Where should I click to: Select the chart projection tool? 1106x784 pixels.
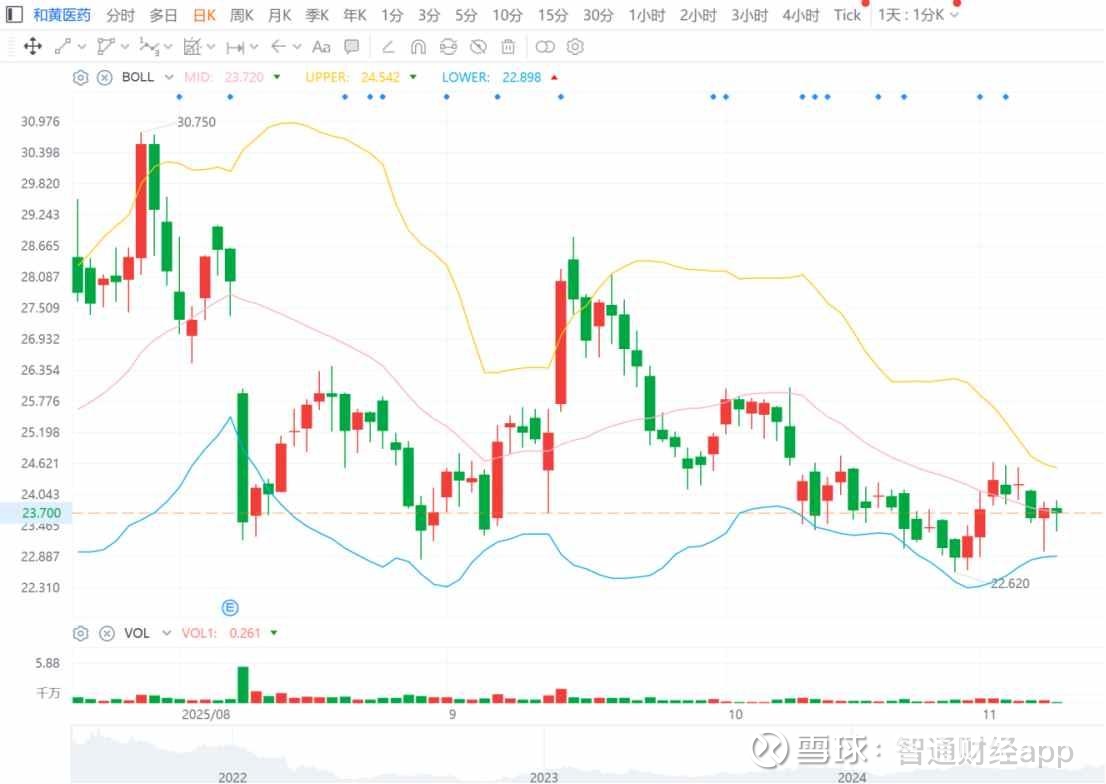[192, 47]
